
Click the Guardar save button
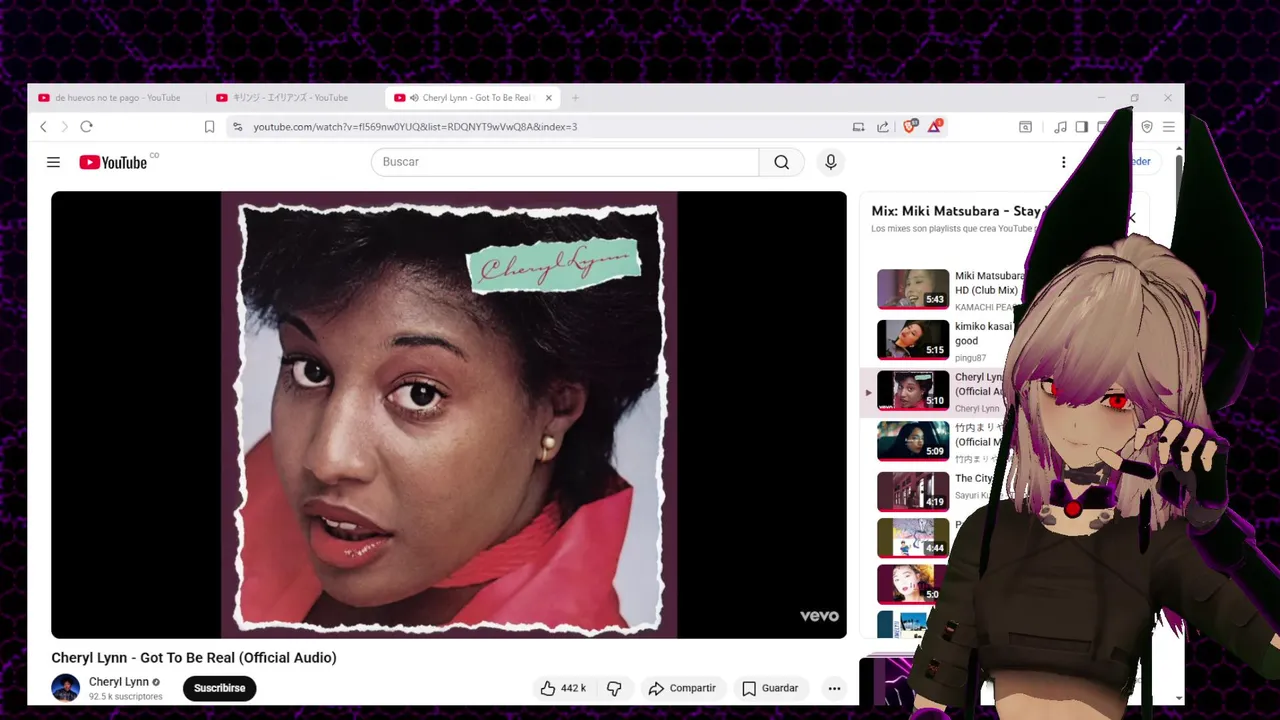click(770, 688)
